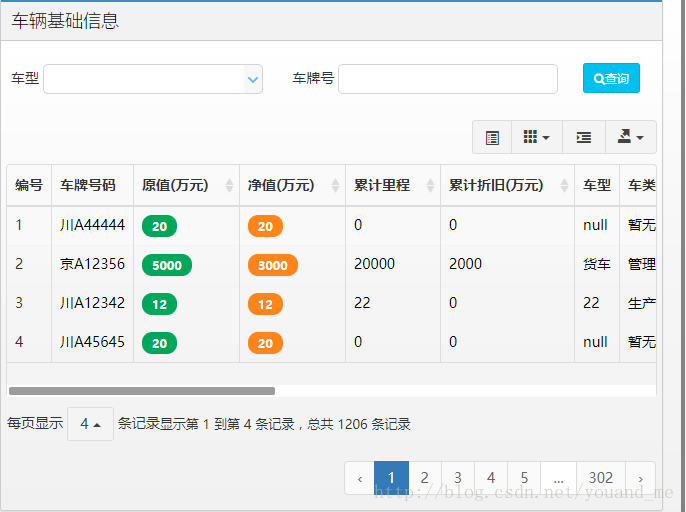Click the indent toggle-view icon
This screenshot has height=512, width=686.
click(584, 137)
